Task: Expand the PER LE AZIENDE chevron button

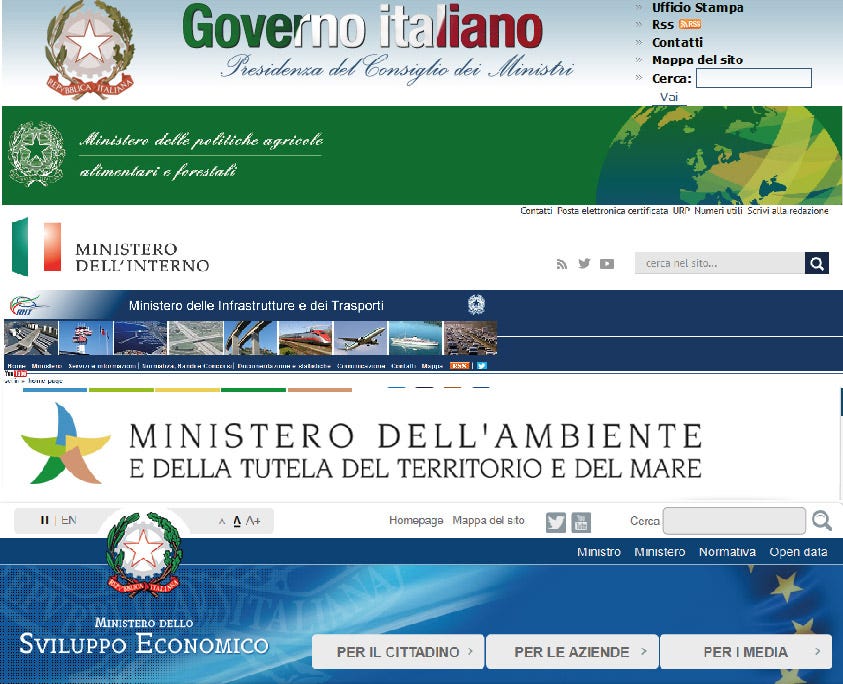Action: [x=572, y=652]
